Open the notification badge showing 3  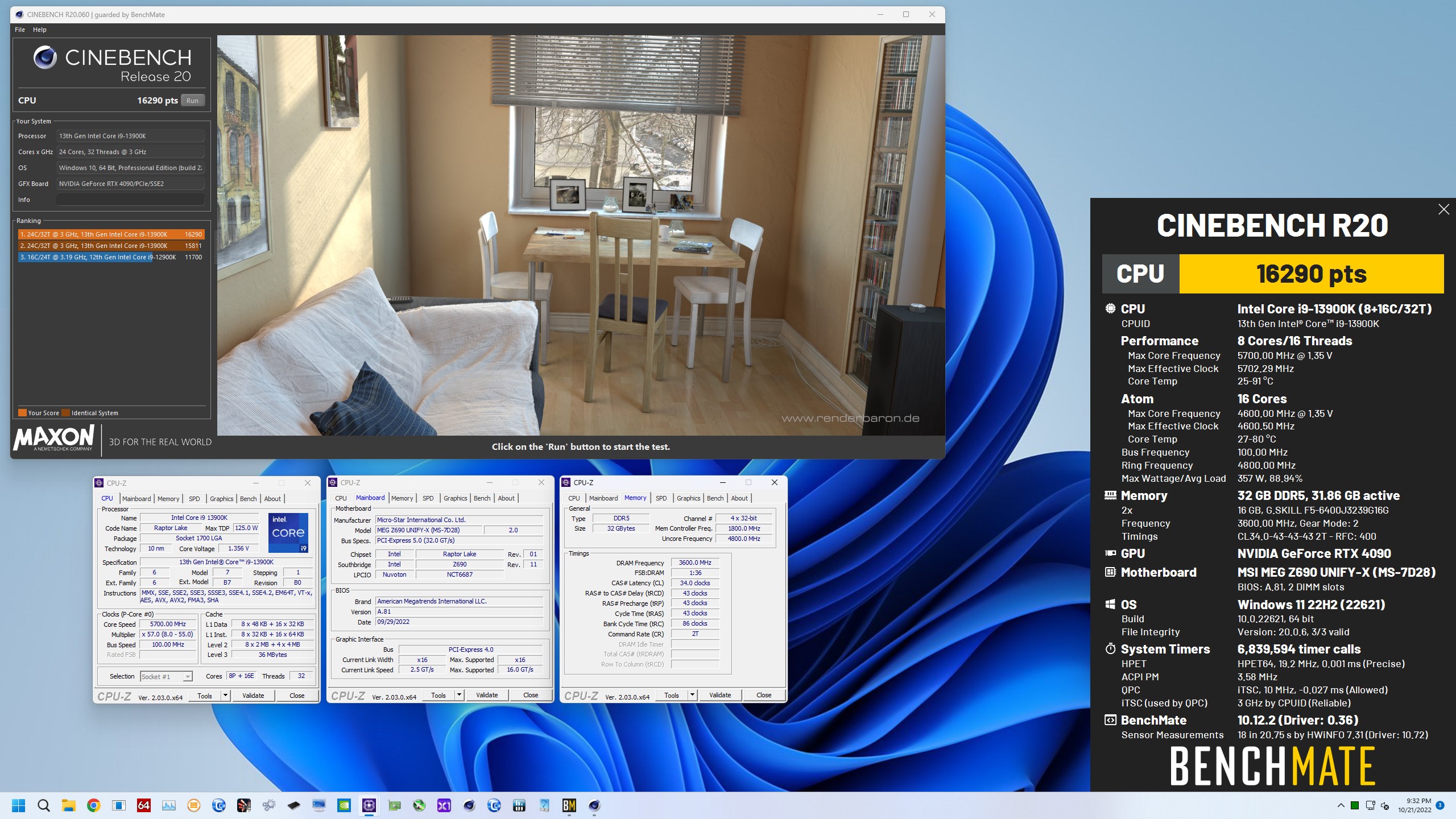(x=1440, y=805)
